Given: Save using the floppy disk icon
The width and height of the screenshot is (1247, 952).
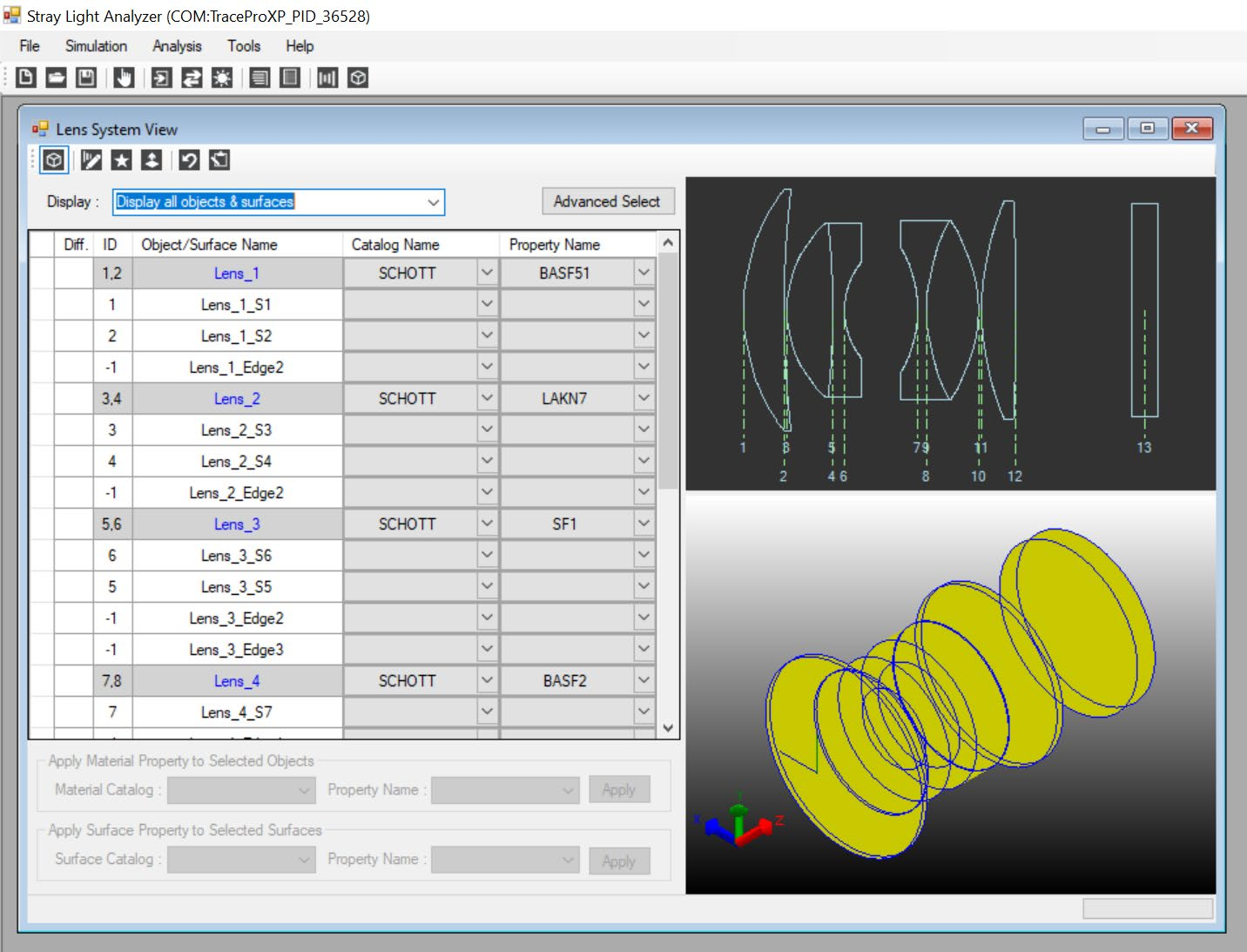Looking at the screenshot, I should (x=86, y=78).
